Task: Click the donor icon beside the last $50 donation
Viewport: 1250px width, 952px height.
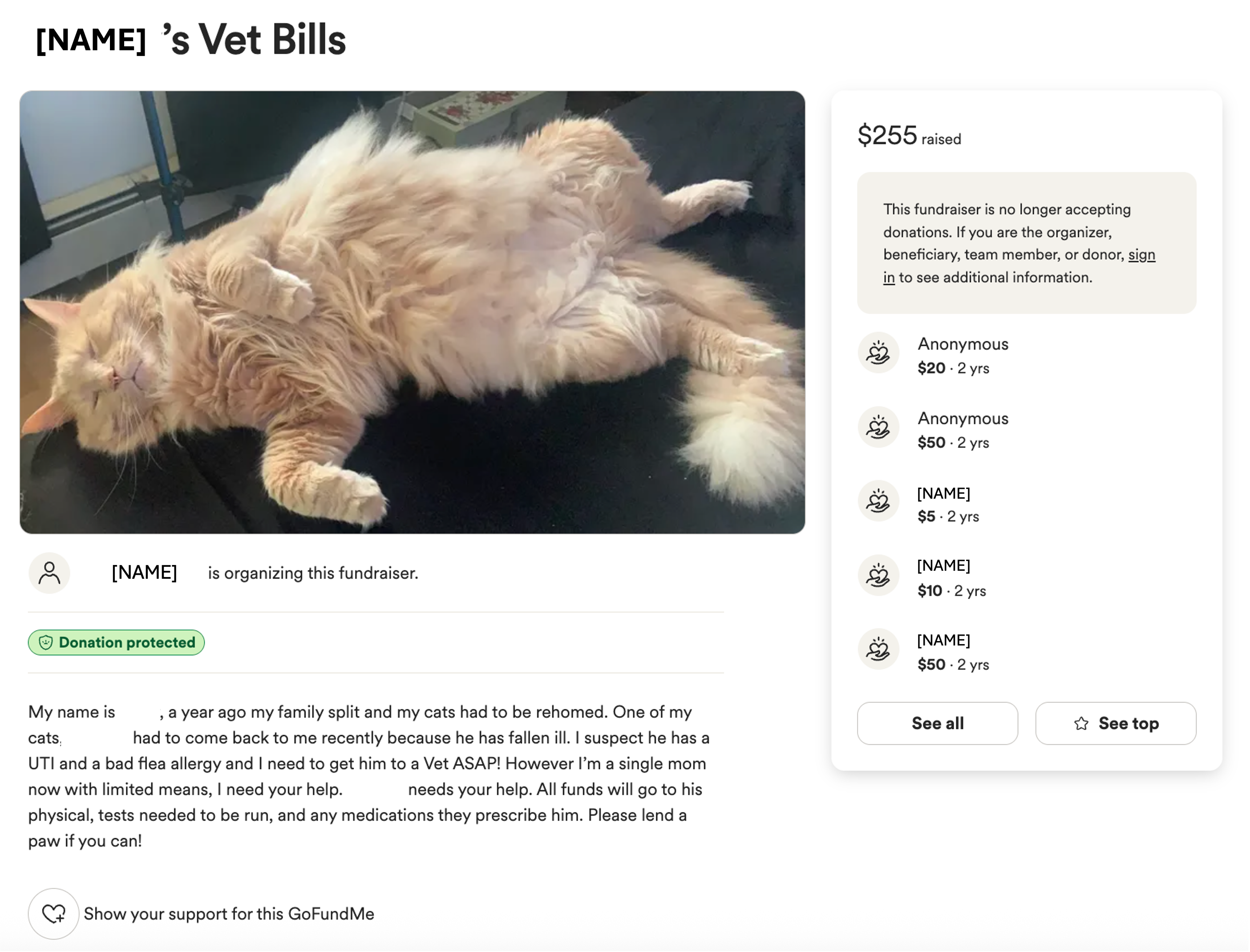Action: (878, 649)
